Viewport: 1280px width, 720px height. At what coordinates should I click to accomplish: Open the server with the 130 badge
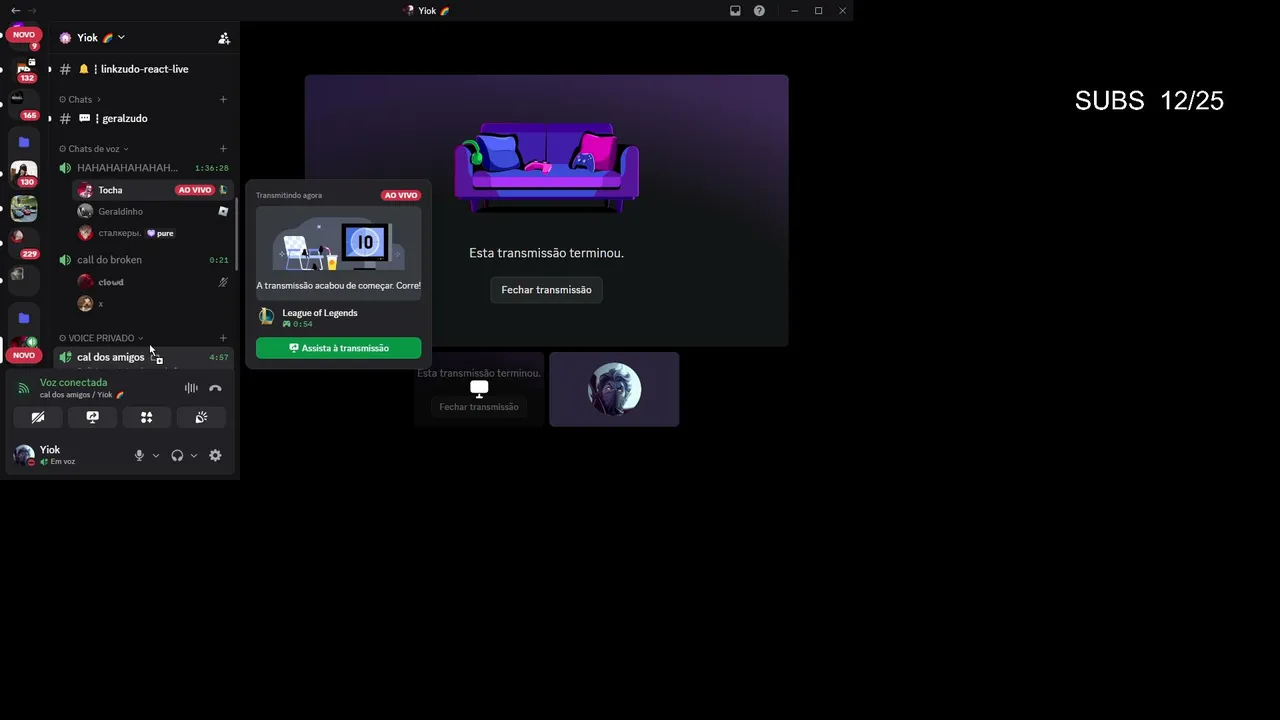(x=24, y=174)
